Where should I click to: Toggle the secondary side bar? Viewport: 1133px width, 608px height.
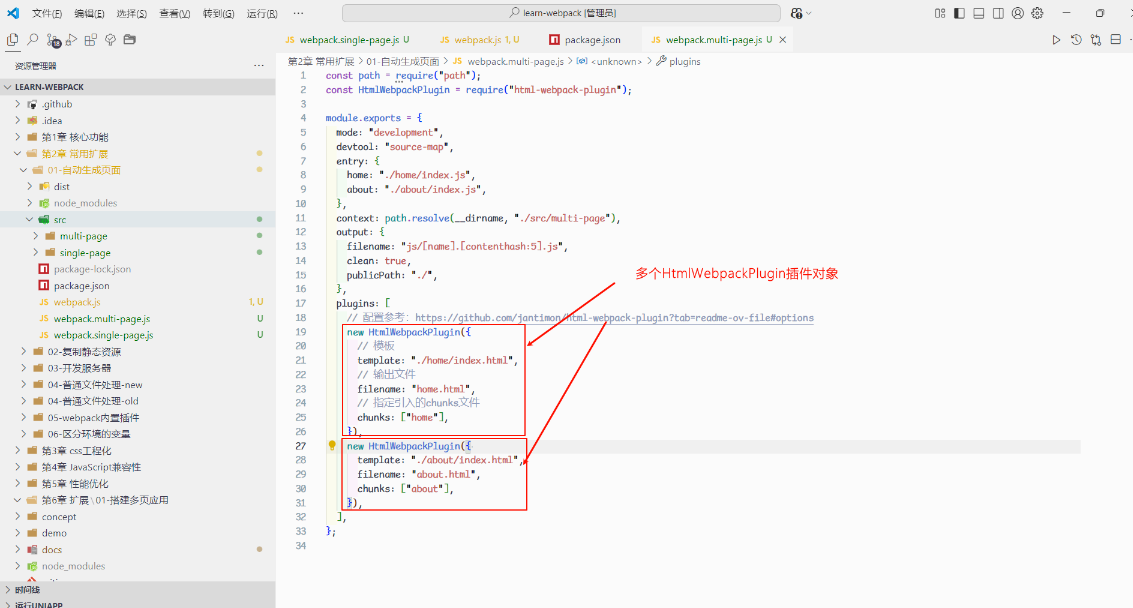coord(999,13)
